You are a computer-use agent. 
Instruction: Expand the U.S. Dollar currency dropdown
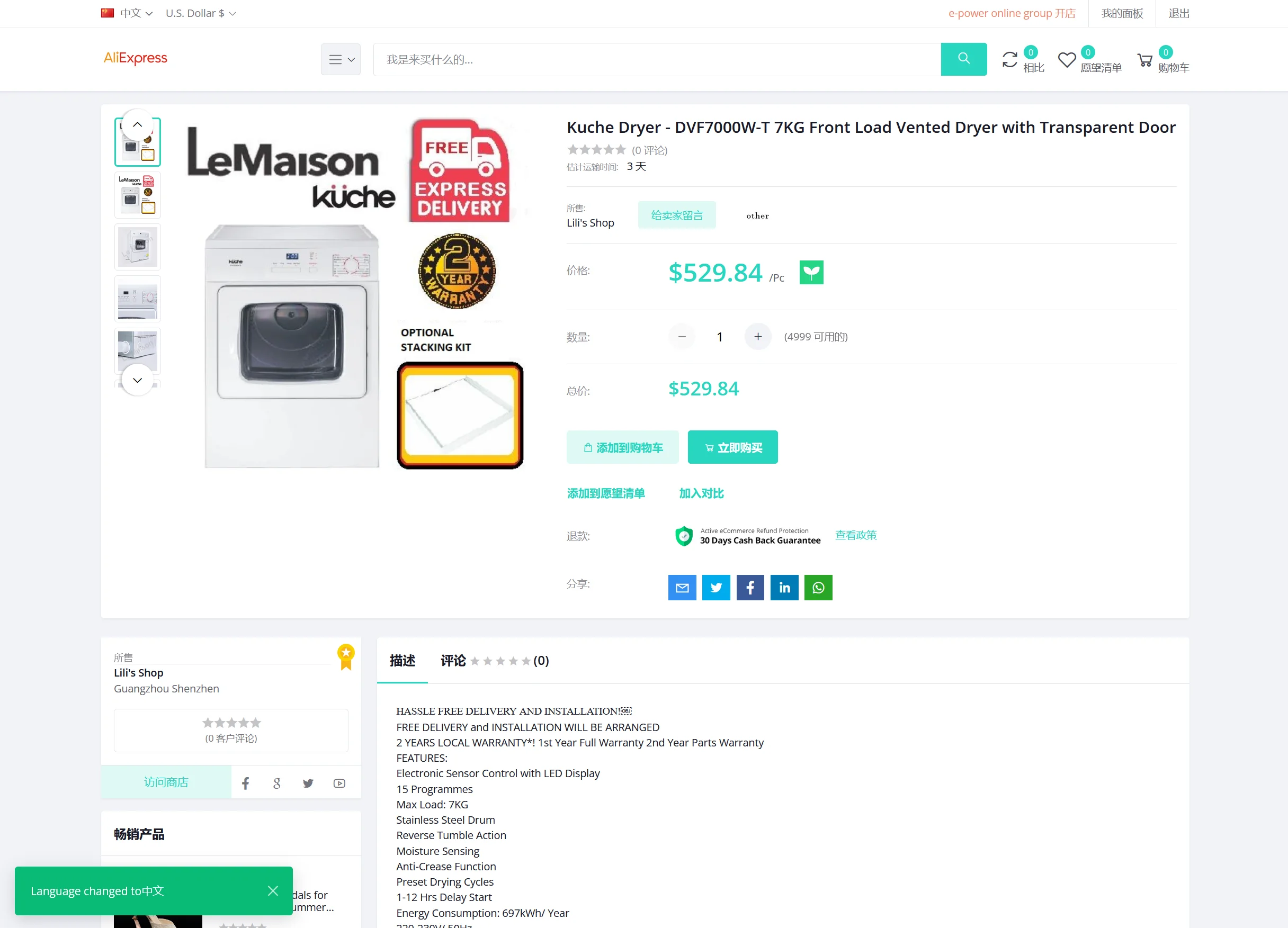[201, 13]
